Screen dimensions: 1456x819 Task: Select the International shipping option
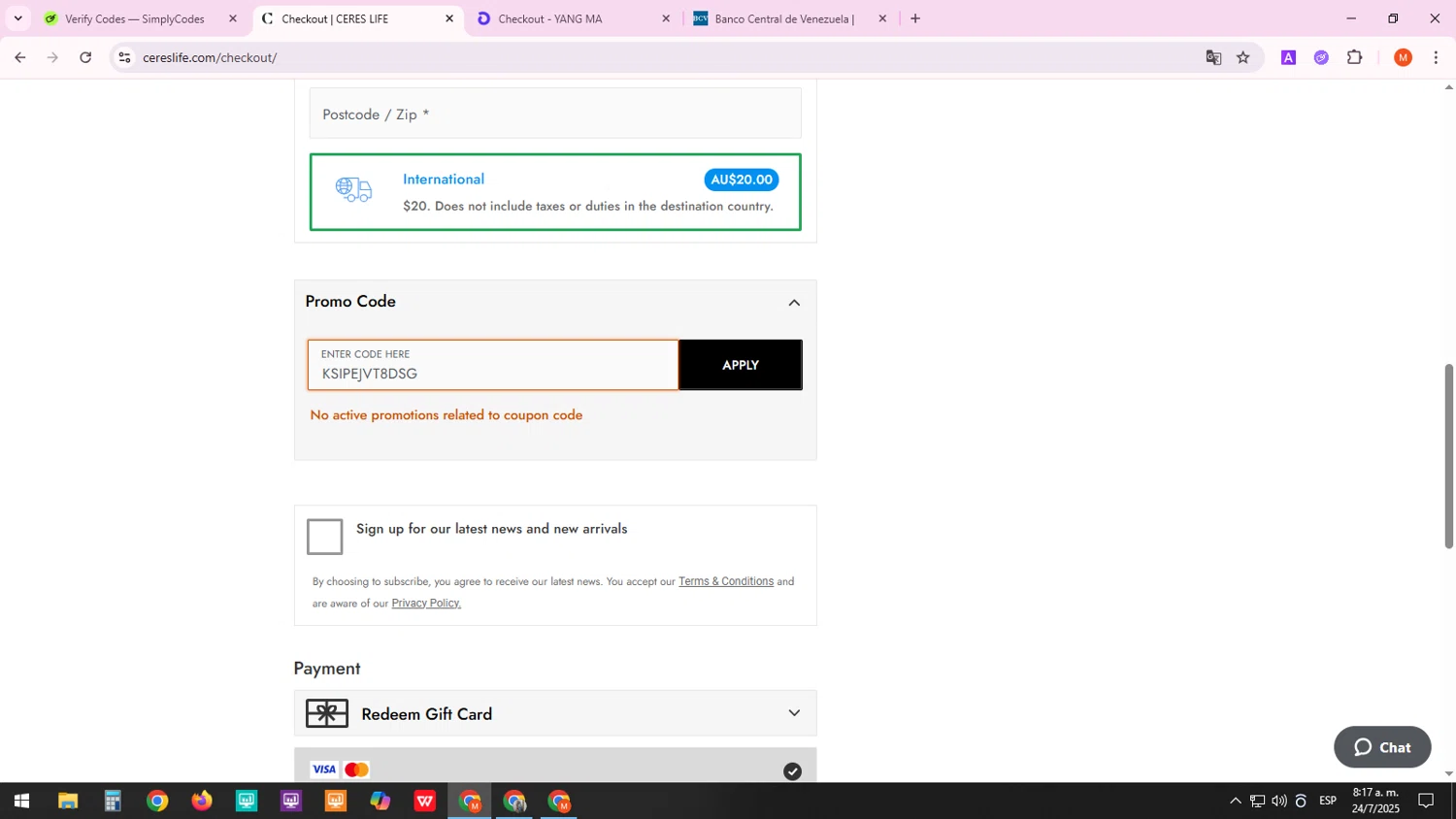tap(555, 192)
